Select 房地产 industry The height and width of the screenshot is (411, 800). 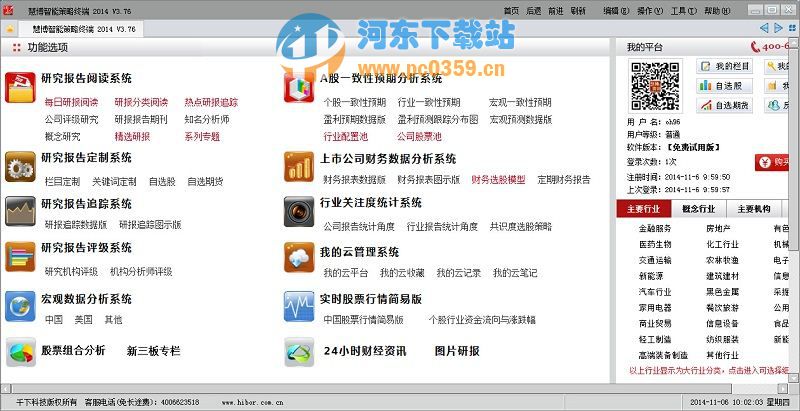coord(718,228)
